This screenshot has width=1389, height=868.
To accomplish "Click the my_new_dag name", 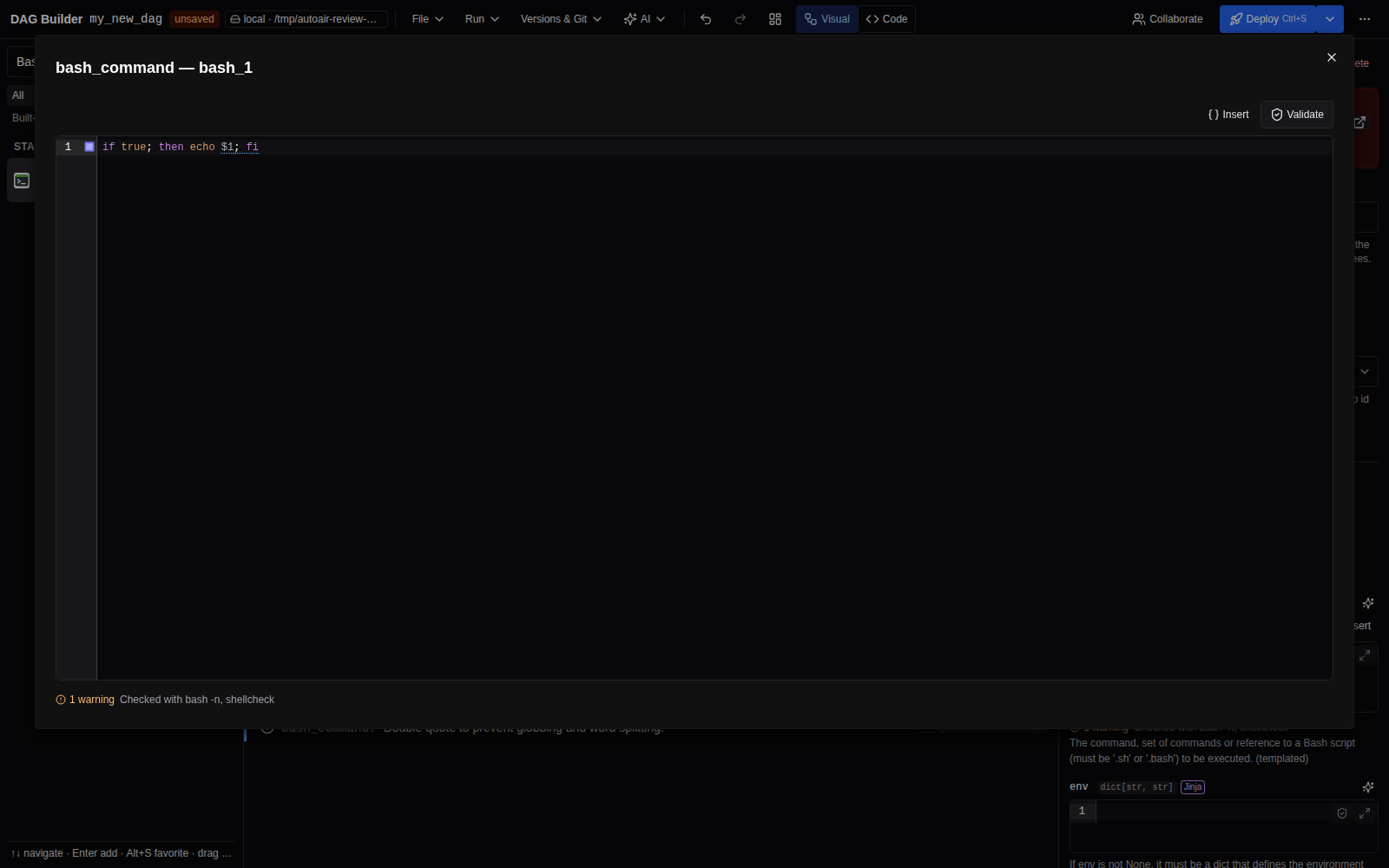I will [x=126, y=19].
